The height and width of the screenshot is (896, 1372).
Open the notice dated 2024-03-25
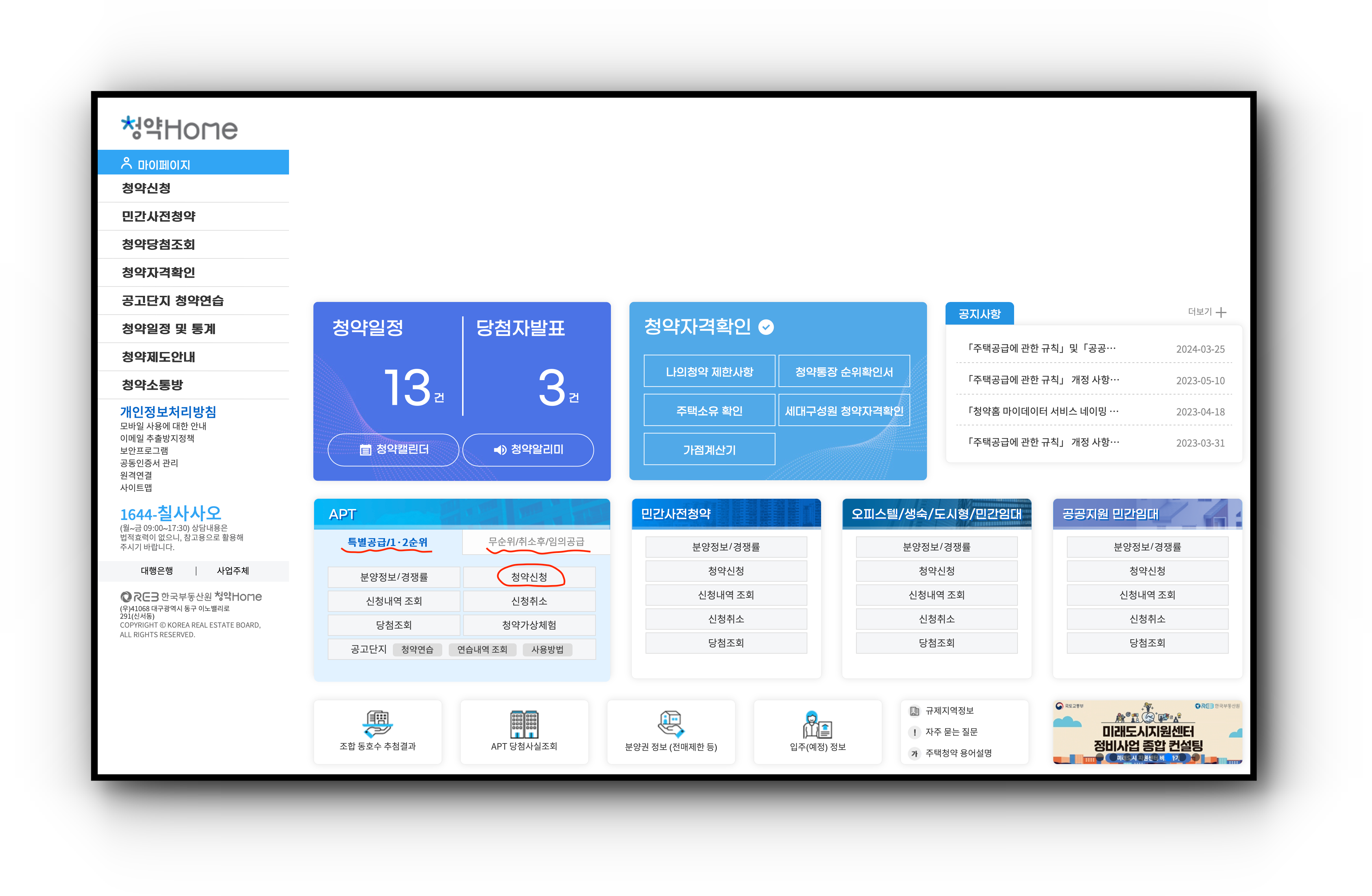click(1094, 348)
